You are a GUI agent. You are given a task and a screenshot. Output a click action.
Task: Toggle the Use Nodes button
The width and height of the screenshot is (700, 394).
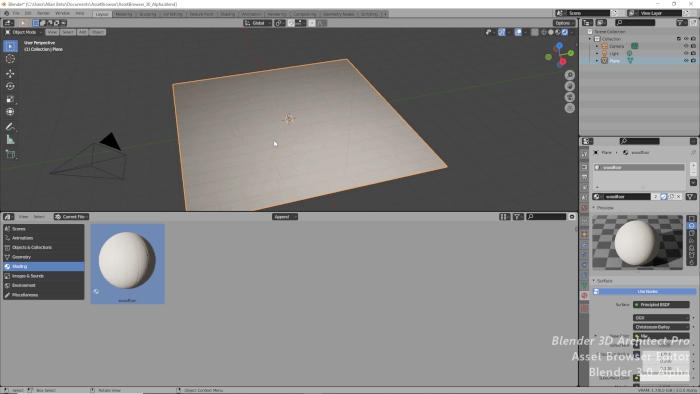[644, 291]
